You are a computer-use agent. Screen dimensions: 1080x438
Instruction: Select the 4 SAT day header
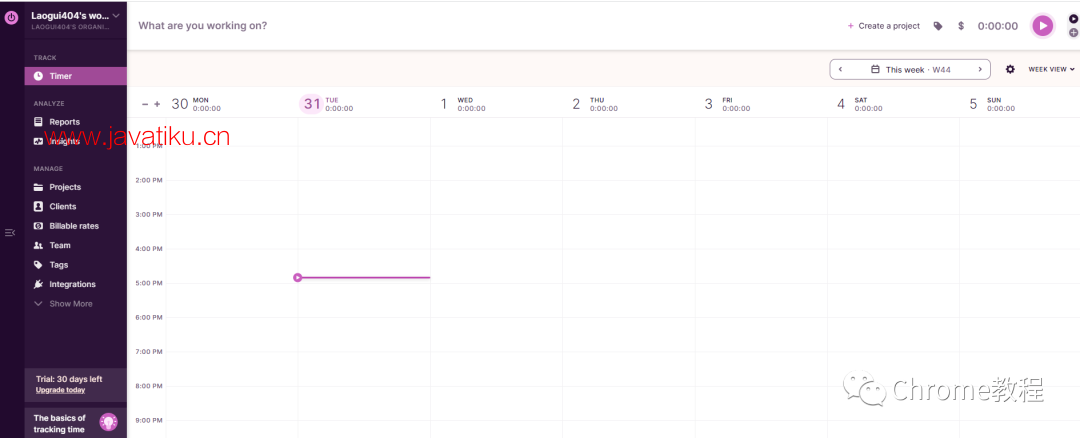860,104
